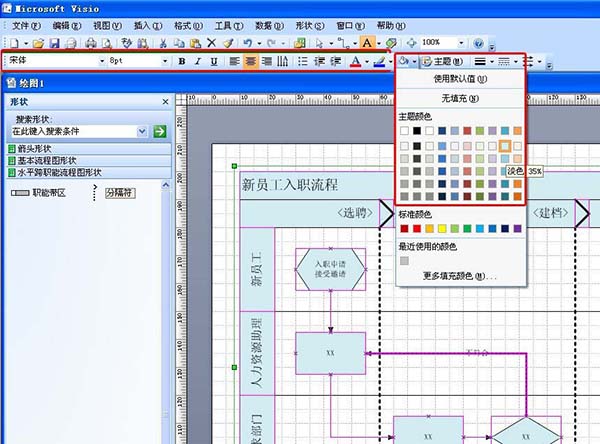
Task: Delete selection with the X icon
Action: 211,43
